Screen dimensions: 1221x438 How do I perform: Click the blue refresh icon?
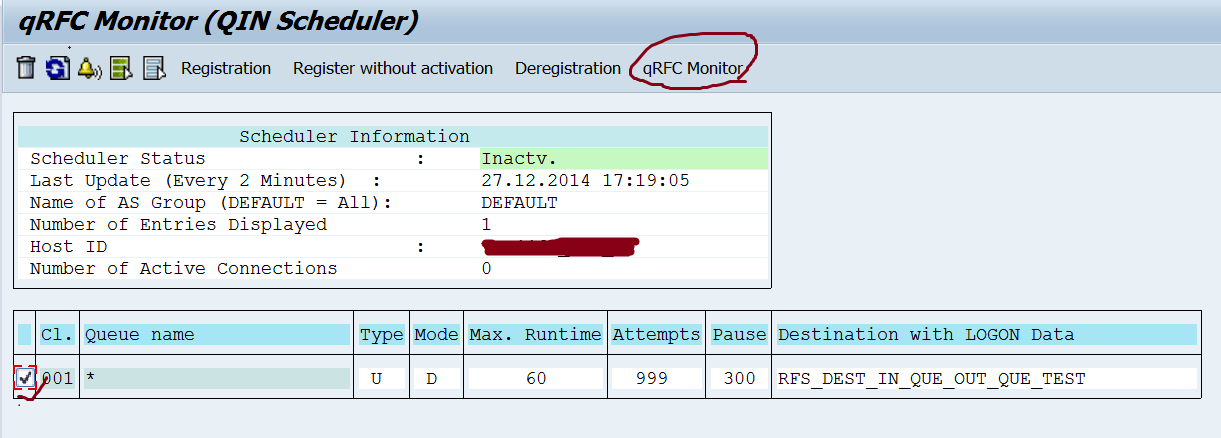(57, 68)
